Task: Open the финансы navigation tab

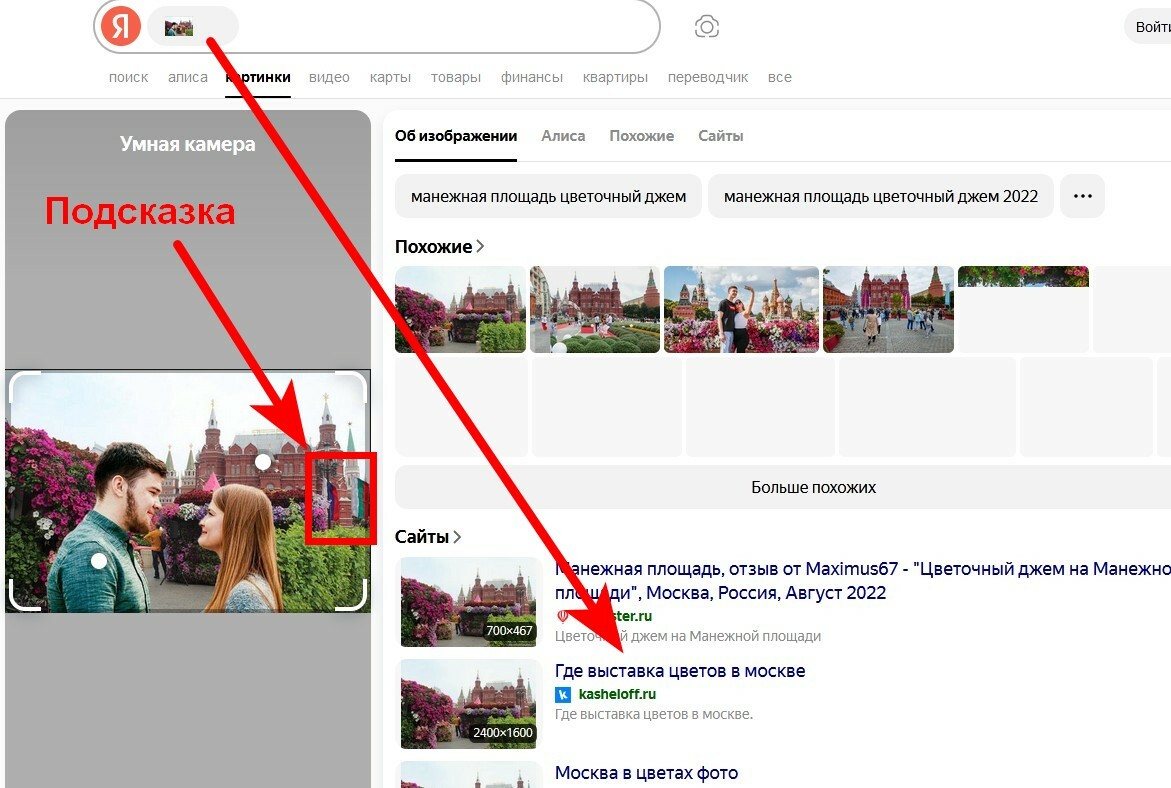Action: 532,77
